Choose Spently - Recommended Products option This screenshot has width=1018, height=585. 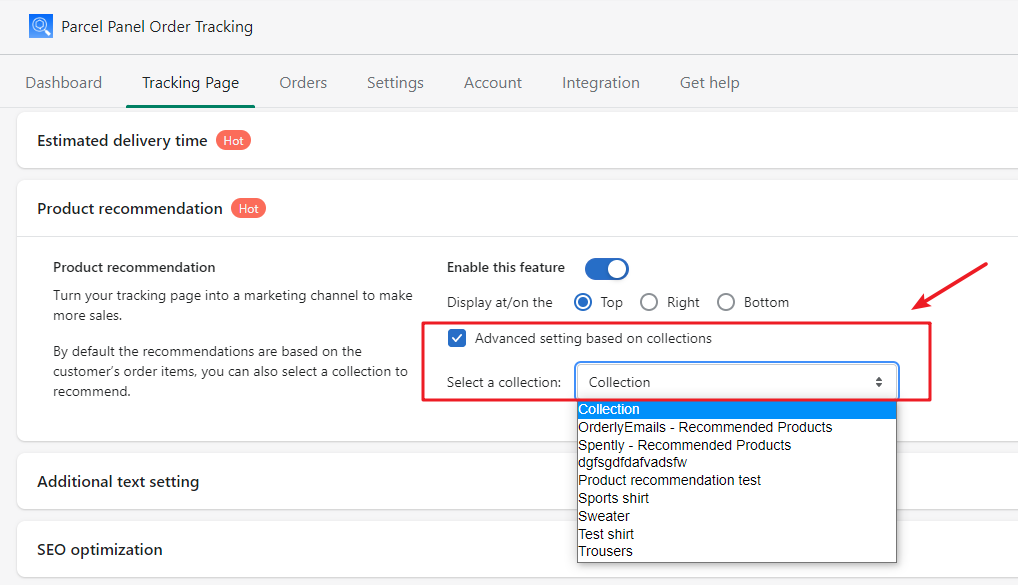(737, 445)
